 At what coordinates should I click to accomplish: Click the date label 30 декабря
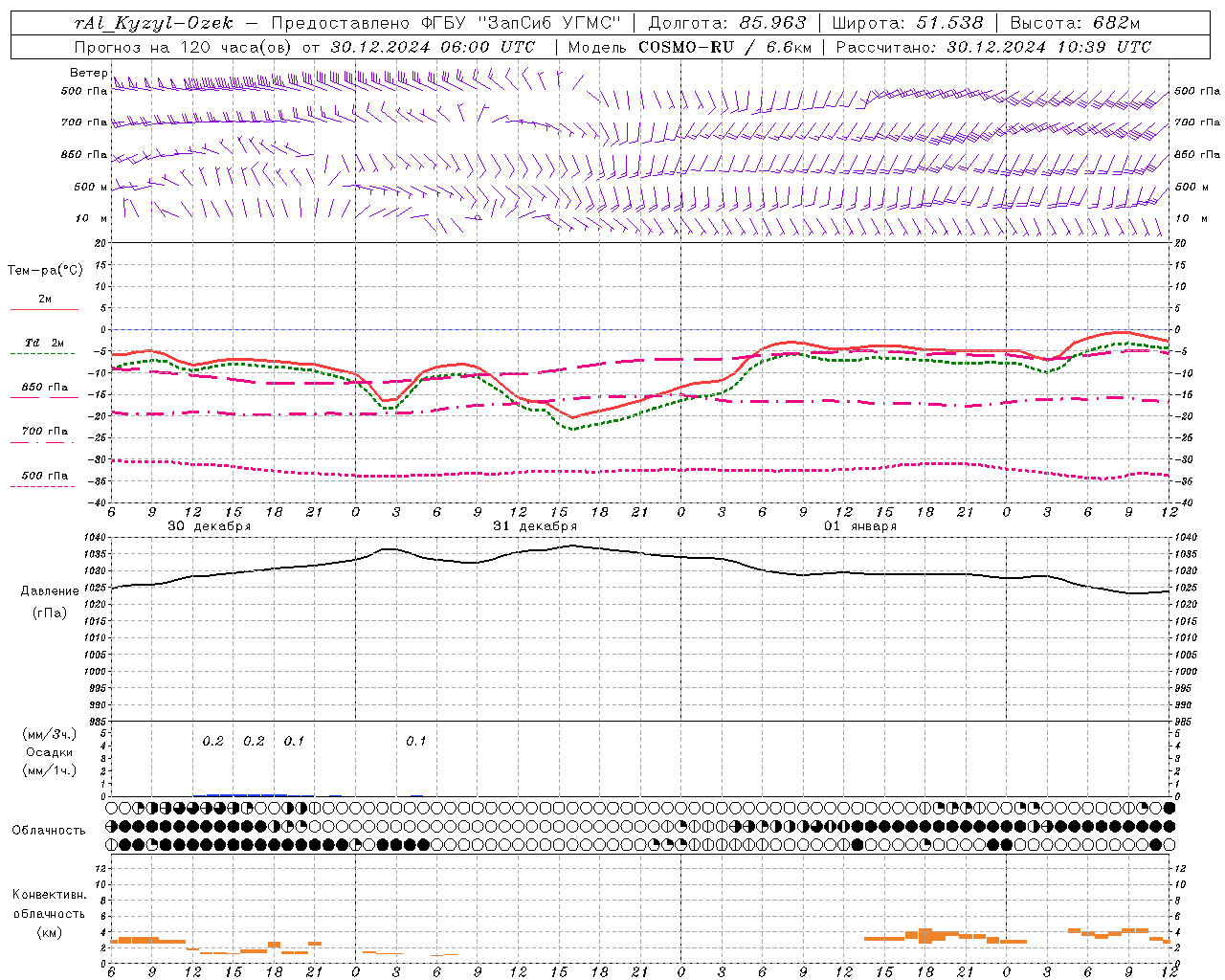(x=210, y=526)
